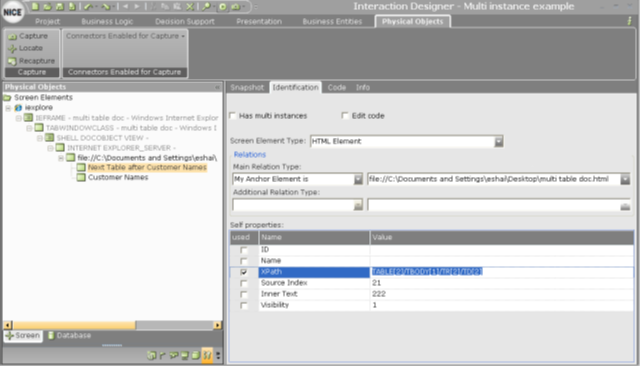This screenshot has width=640, height=366.
Task: Open overflow arrows beside bottom navigation icons
Action: point(218,355)
